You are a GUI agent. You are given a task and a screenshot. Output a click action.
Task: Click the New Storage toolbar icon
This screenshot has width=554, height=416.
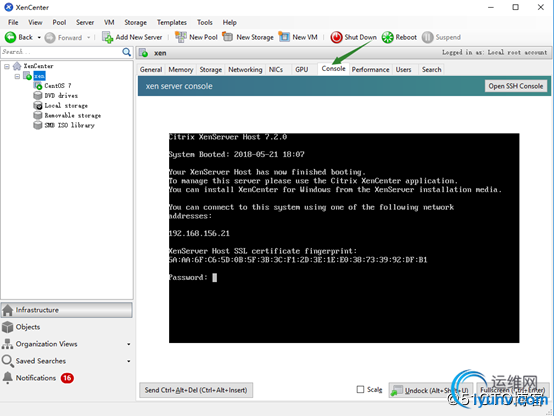coord(228,37)
